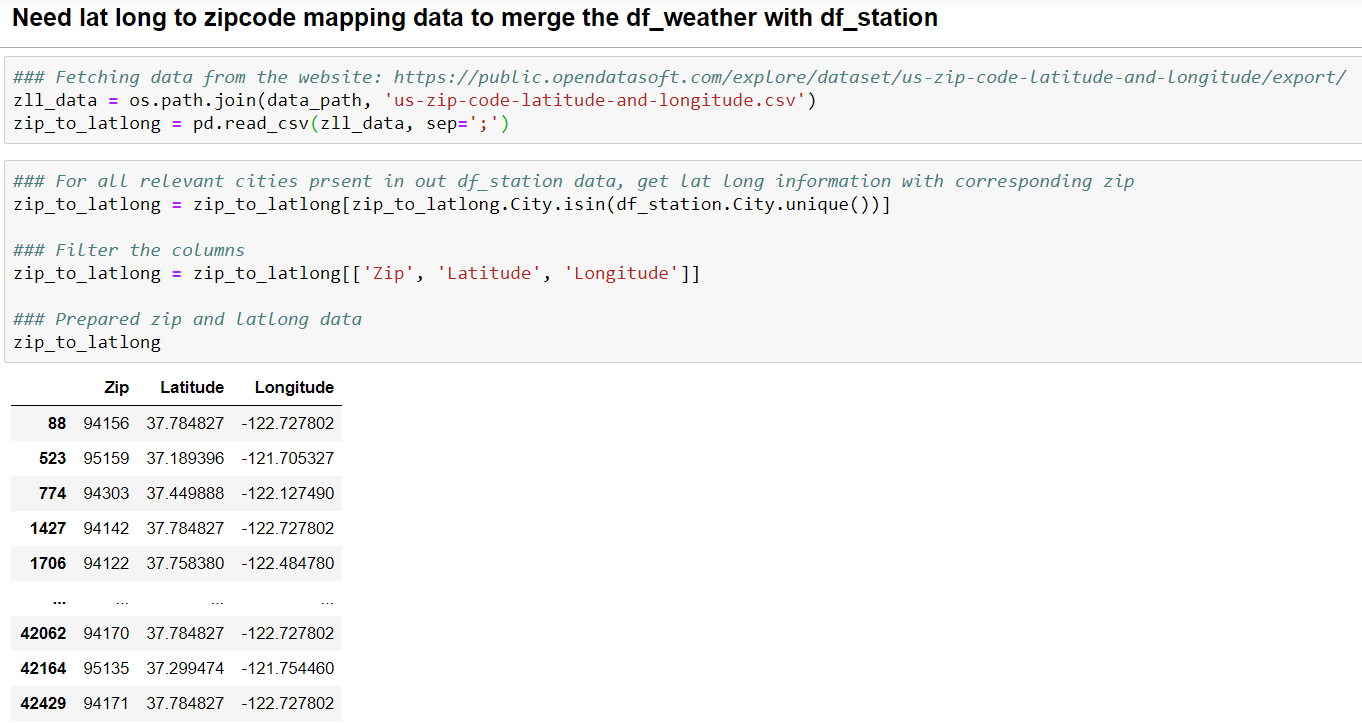Viewport: 1362px width, 723px height.
Task: Click the Zip column header
Action: pyautogui.click(x=116, y=387)
